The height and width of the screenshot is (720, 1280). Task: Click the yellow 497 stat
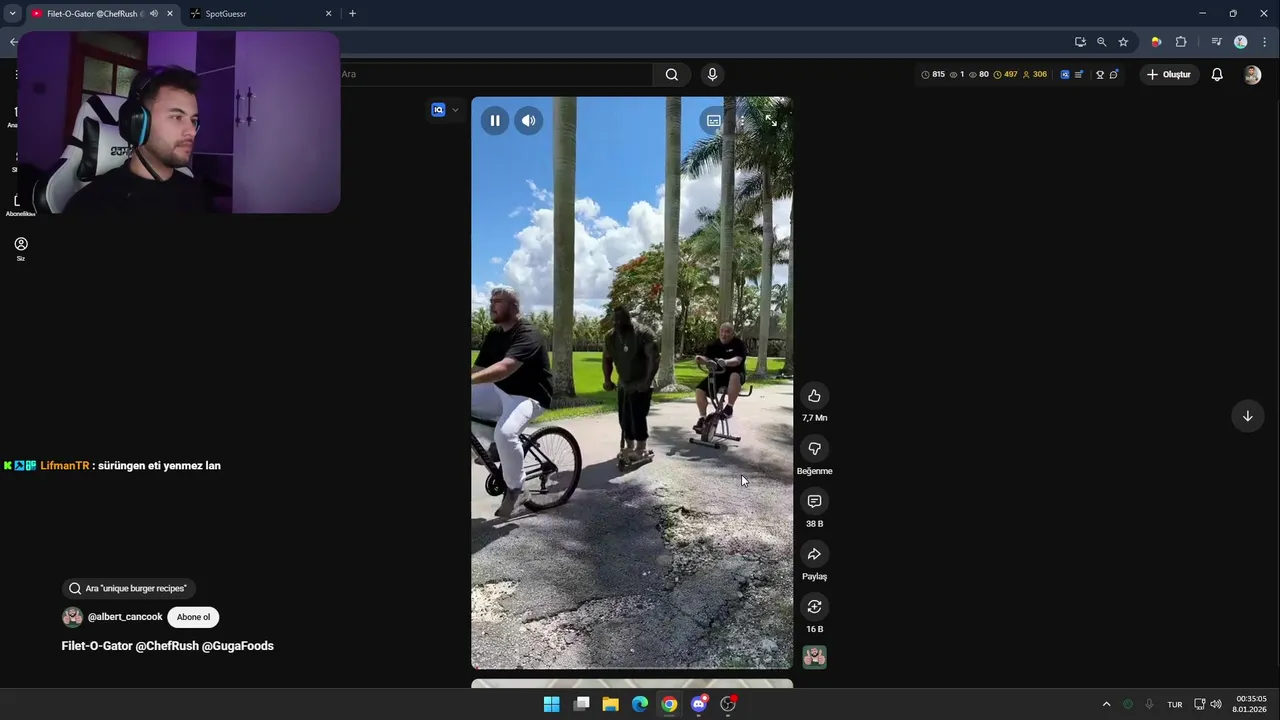point(1005,75)
